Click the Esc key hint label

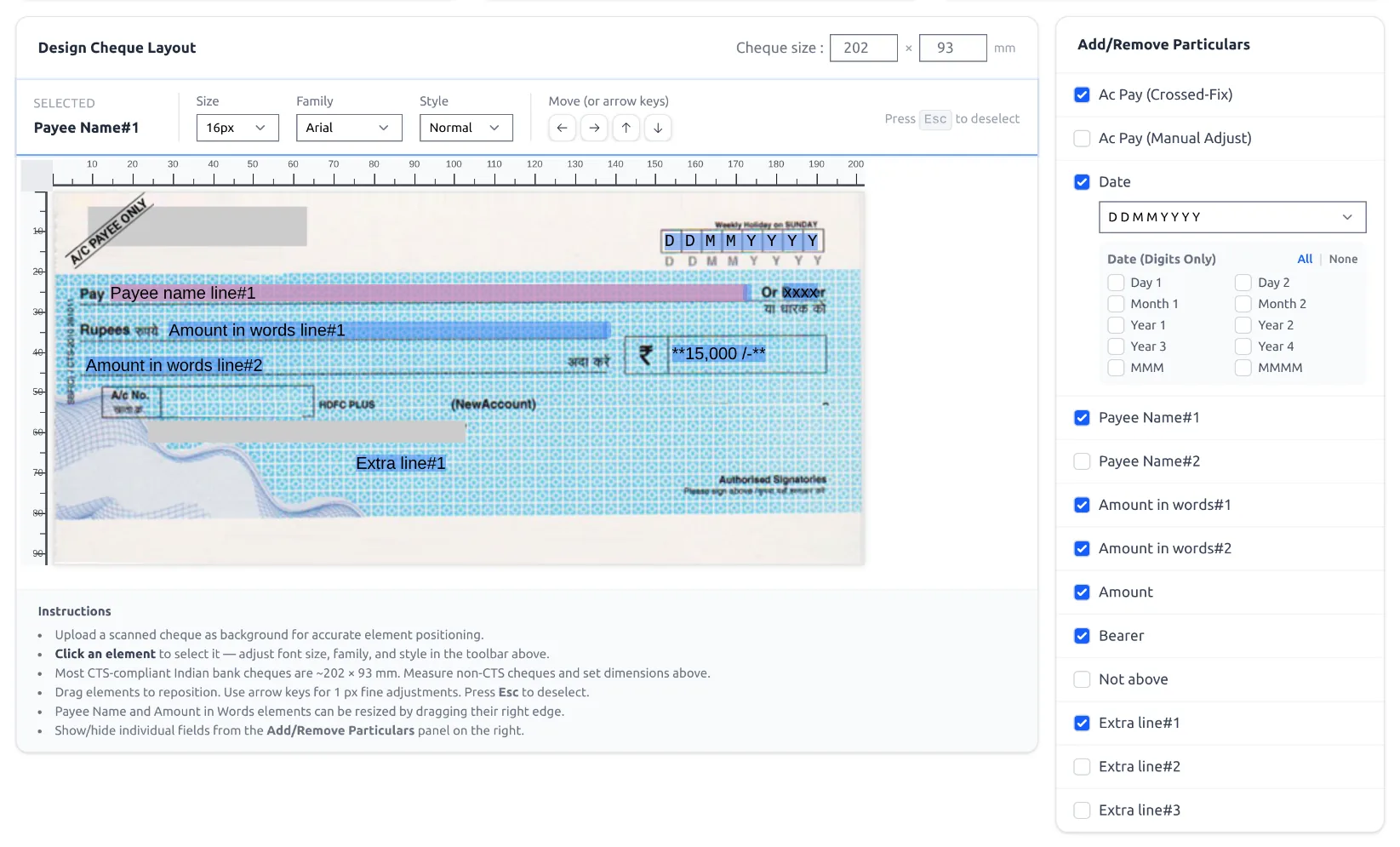coord(934,119)
